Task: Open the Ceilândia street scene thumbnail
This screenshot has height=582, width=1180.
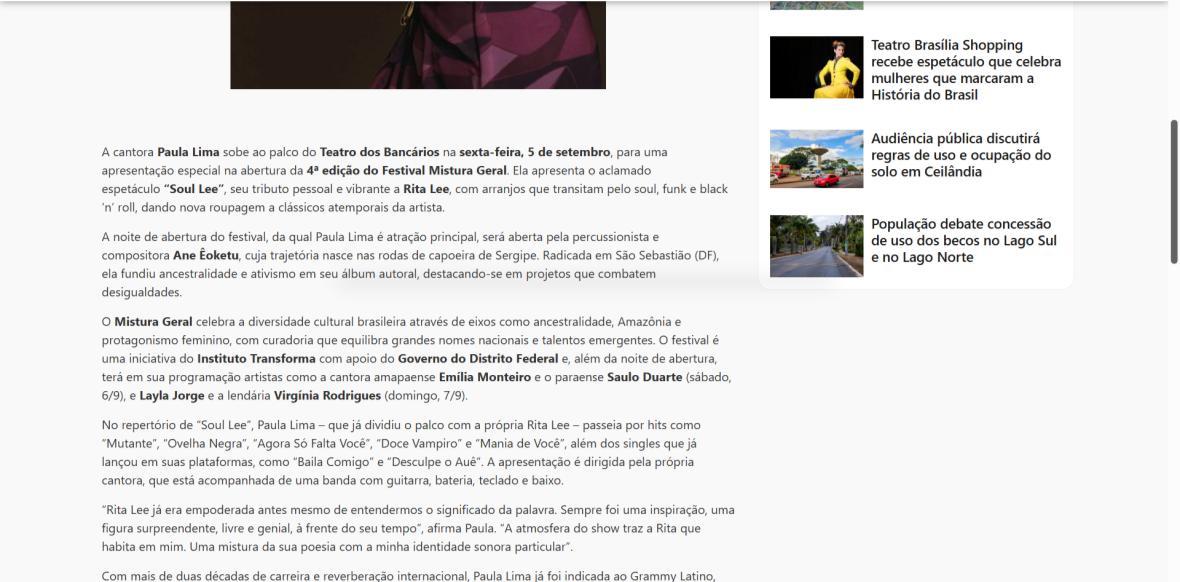Action: pyautogui.click(x=817, y=158)
